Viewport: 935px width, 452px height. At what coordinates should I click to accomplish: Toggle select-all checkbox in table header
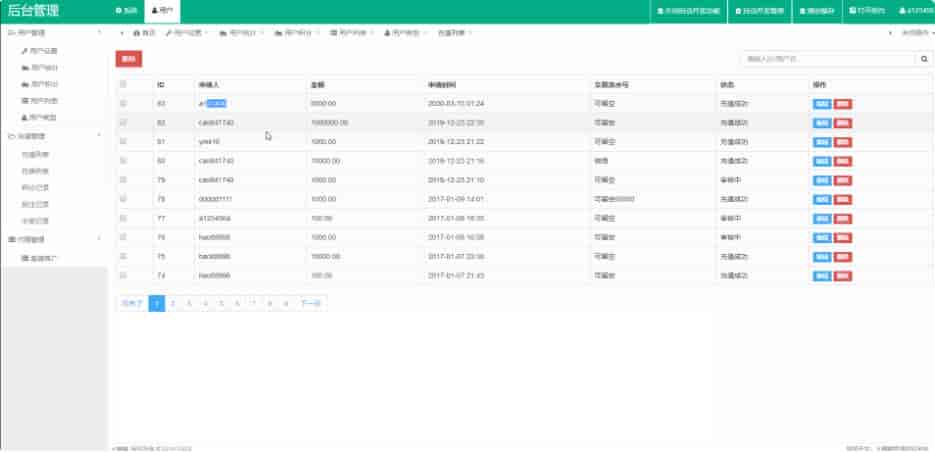123,84
